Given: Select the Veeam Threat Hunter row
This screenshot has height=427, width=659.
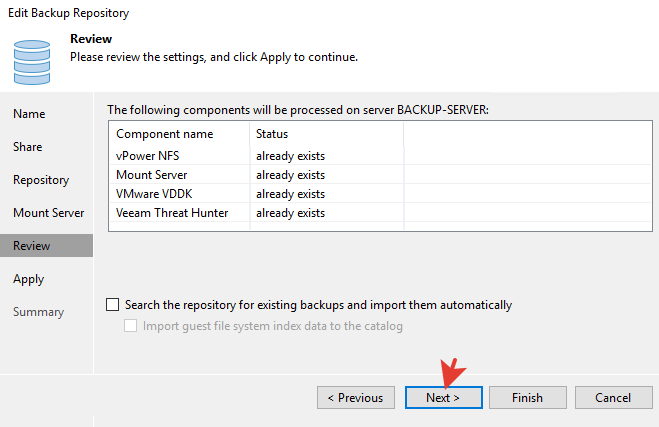Looking at the screenshot, I should pos(172,213).
